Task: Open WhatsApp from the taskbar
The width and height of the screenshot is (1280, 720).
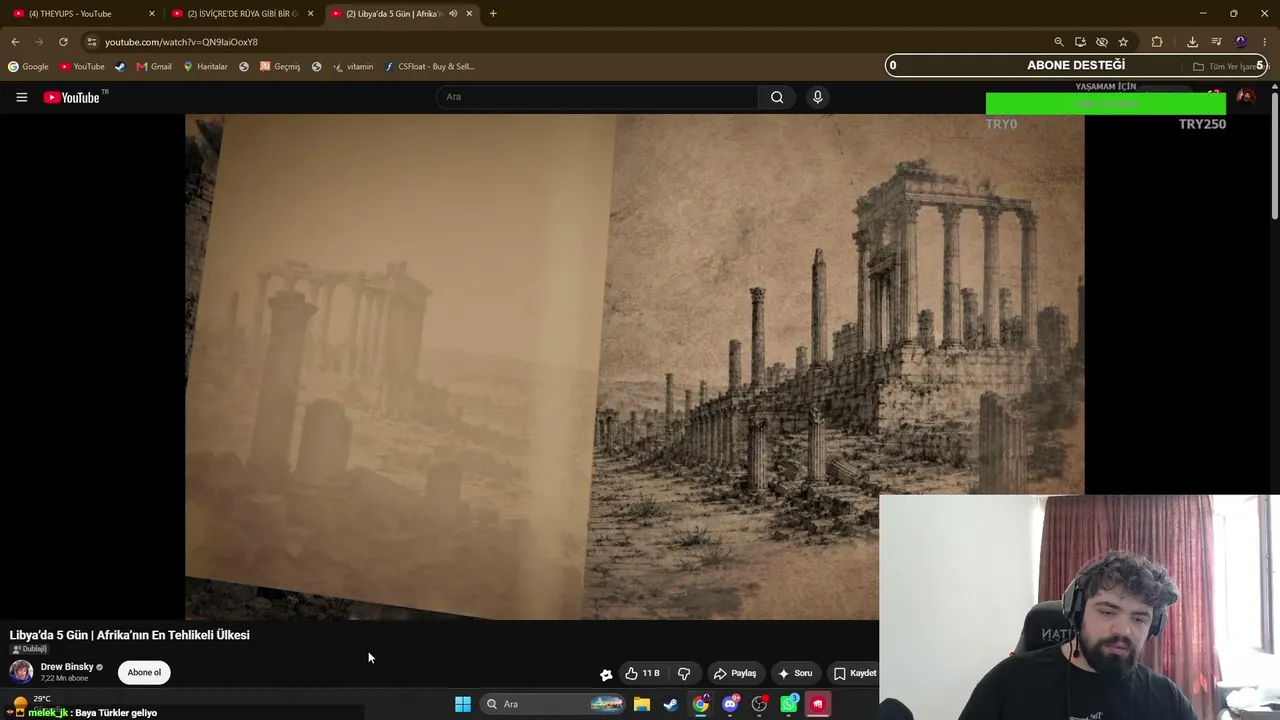Action: pos(789,704)
